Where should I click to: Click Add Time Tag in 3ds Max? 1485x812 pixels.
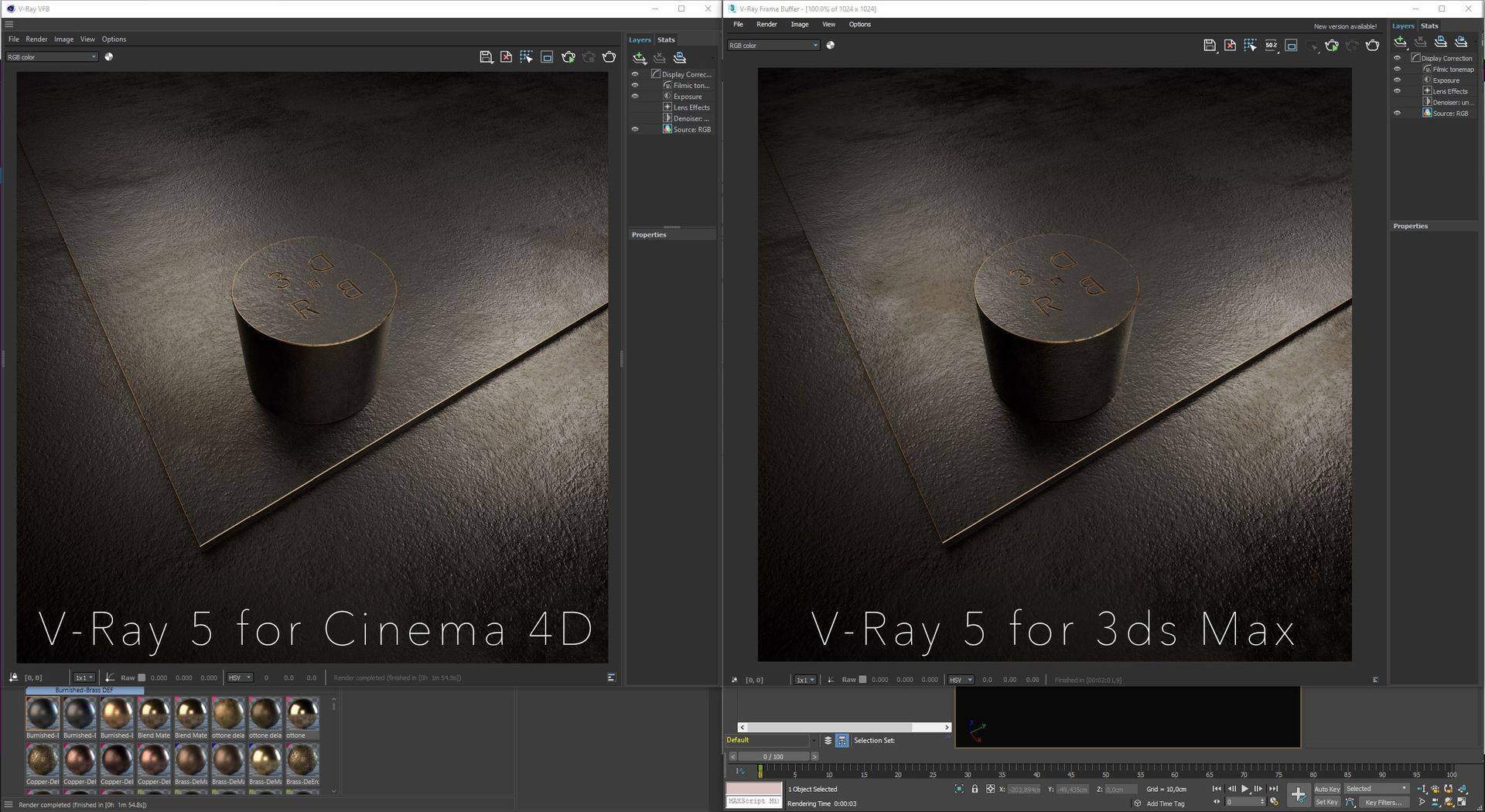point(1165,803)
